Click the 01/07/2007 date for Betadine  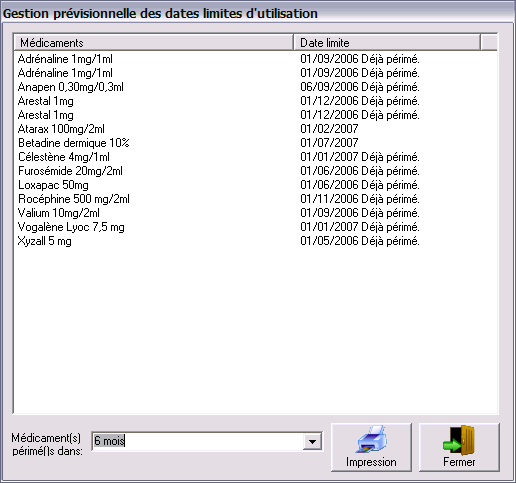[x=329, y=143]
